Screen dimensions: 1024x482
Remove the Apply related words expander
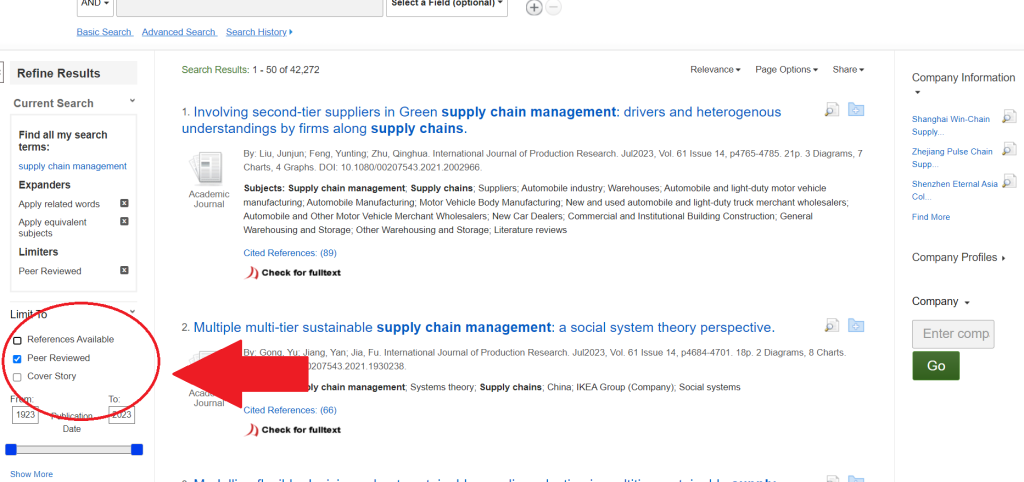click(124, 203)
